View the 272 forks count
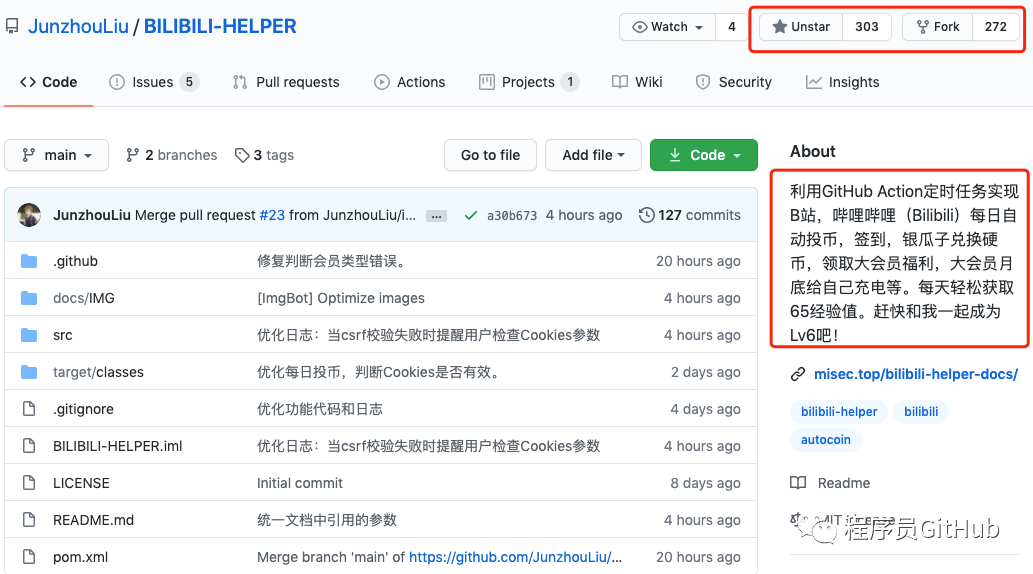The height and width of the screenshot is (574, 1033). (x=995, y=27)
